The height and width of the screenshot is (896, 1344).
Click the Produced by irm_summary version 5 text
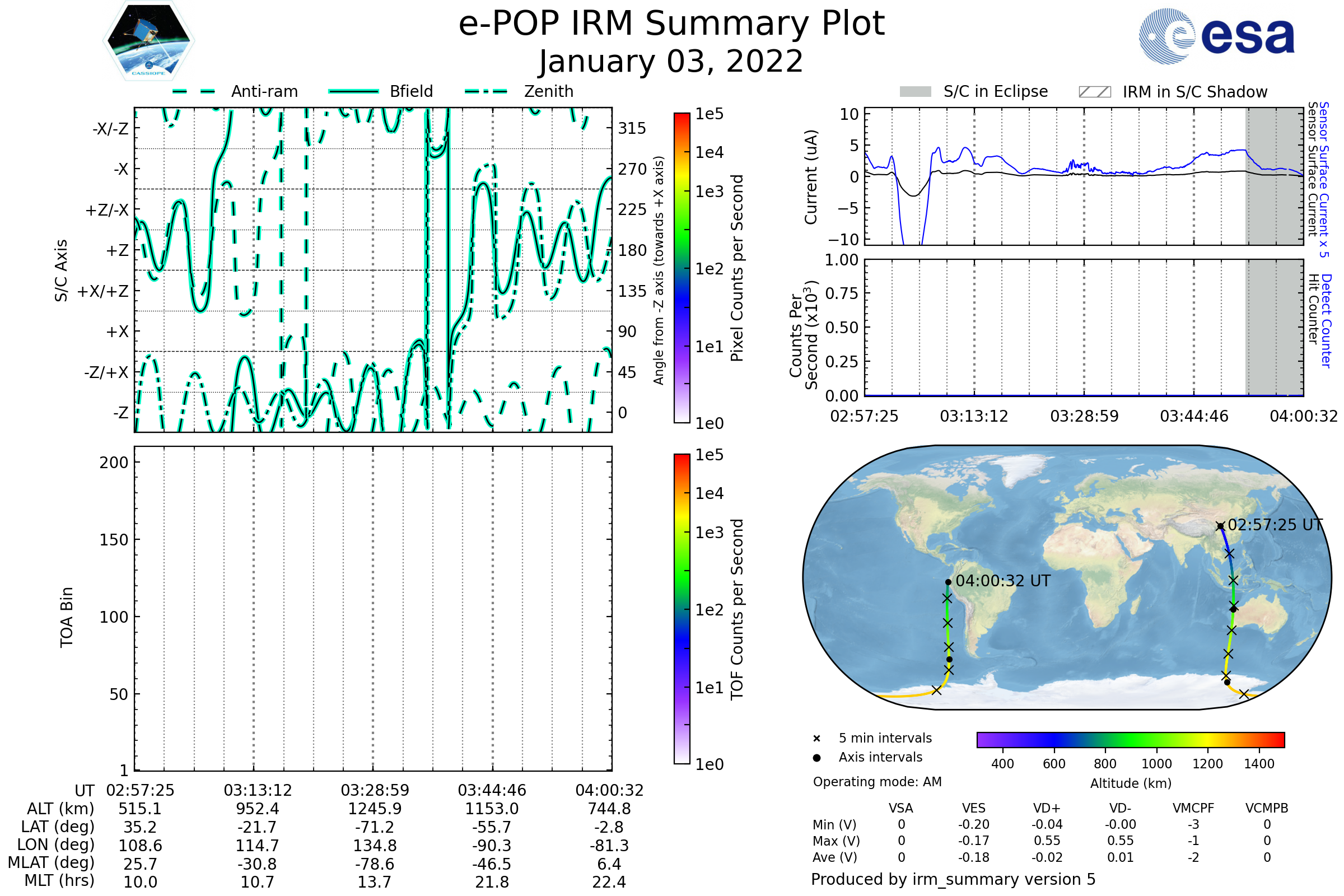(953, 879)
